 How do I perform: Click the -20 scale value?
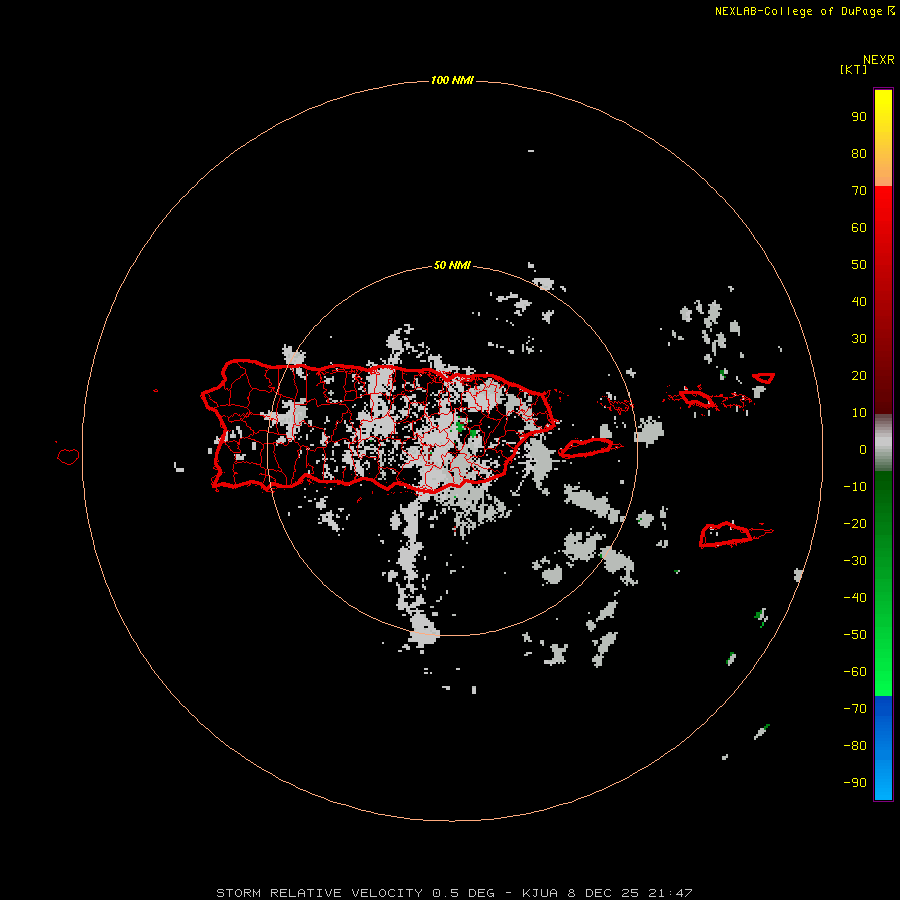coord(855,523)
